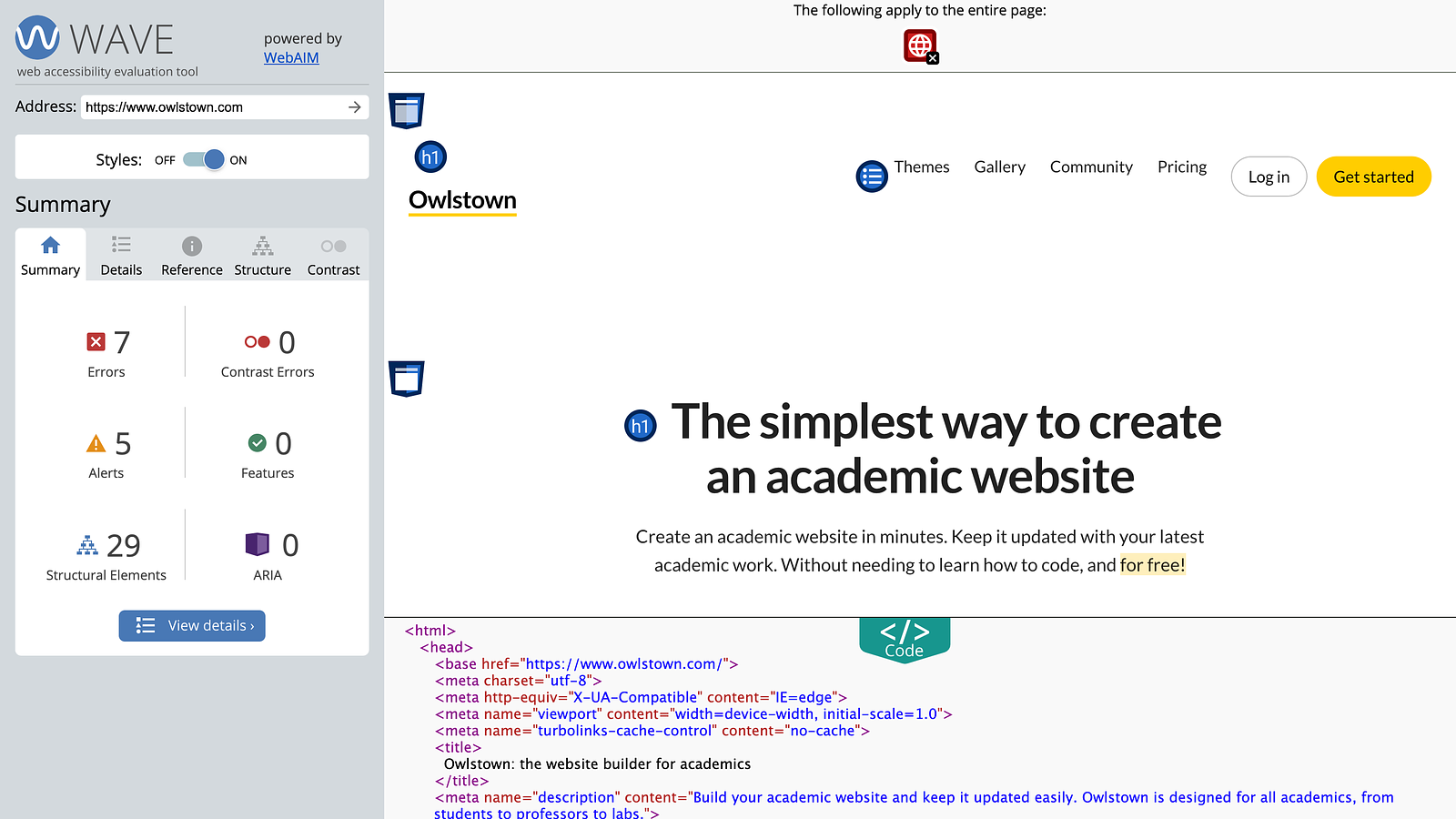Click the yellow Get started button
Viewport: 1456px width, 819px height.
pyautogui.click(x=1373, y=177)
